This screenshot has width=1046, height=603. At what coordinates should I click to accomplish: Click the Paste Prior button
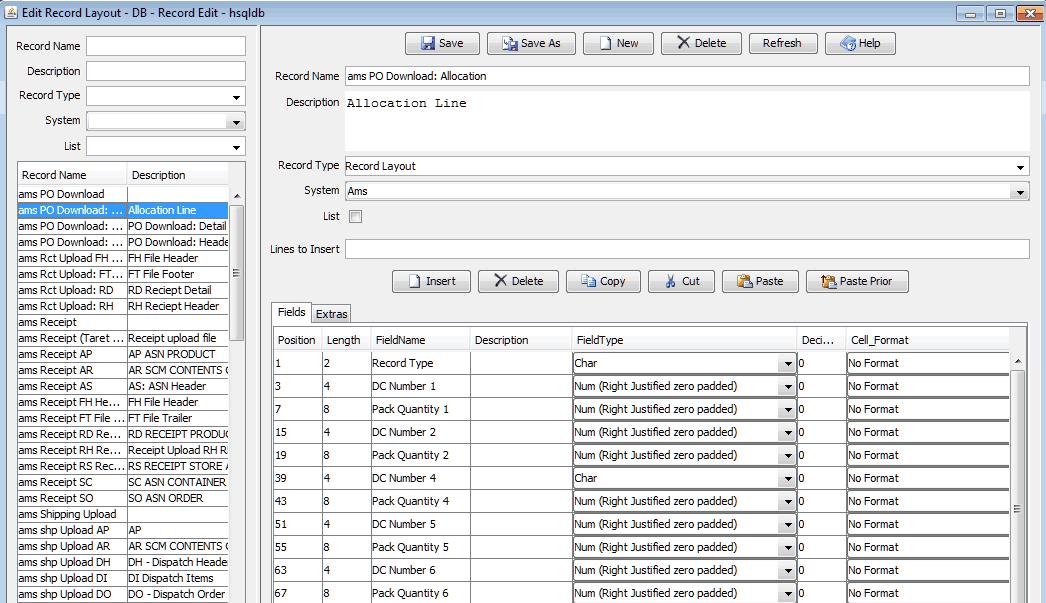(x=857, y=281)
